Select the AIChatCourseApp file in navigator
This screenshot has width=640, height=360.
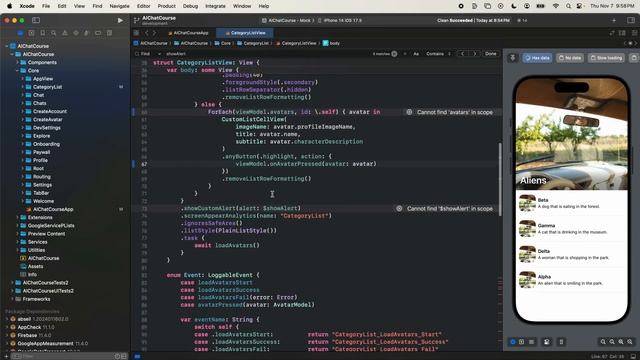(x=53, y=209)
